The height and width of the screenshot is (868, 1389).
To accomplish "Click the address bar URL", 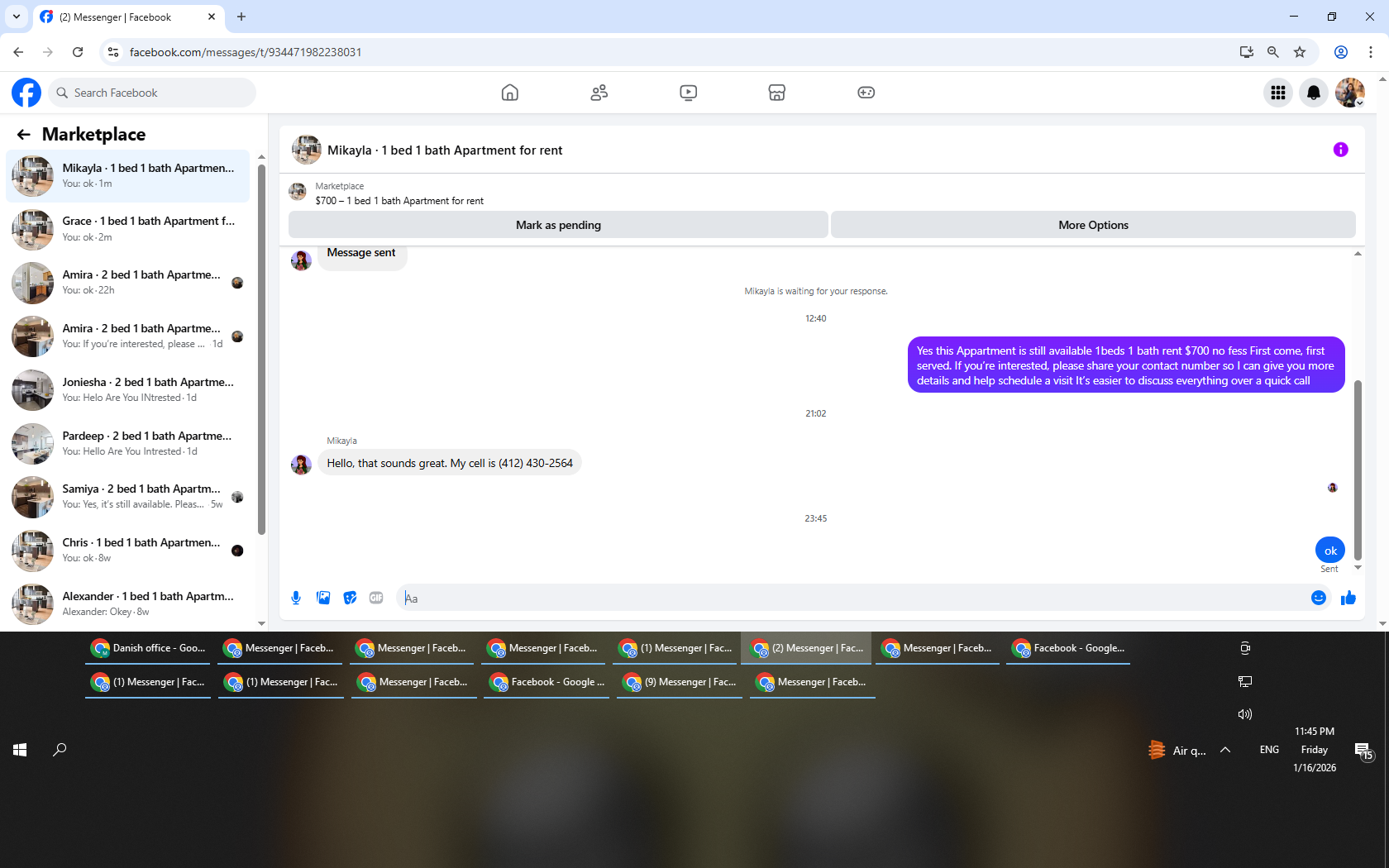I will [x=246, y=52].
